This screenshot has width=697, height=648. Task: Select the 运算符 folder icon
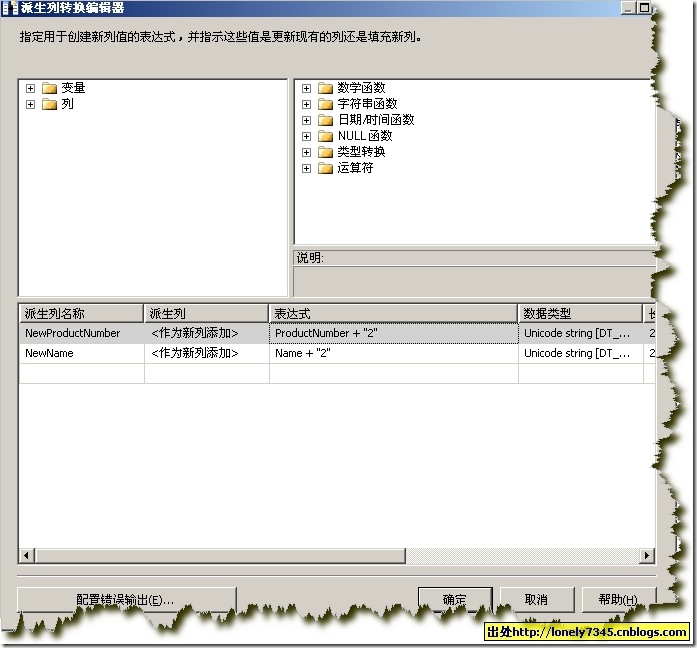325,168
